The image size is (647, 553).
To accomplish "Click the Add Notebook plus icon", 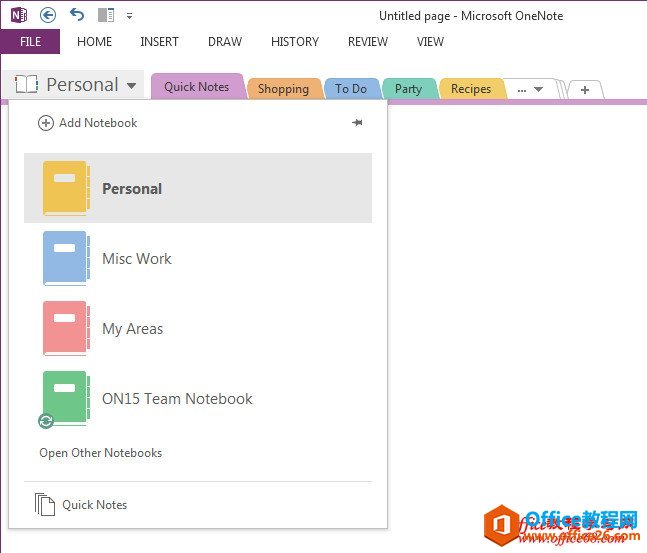I will click(46, 123).
